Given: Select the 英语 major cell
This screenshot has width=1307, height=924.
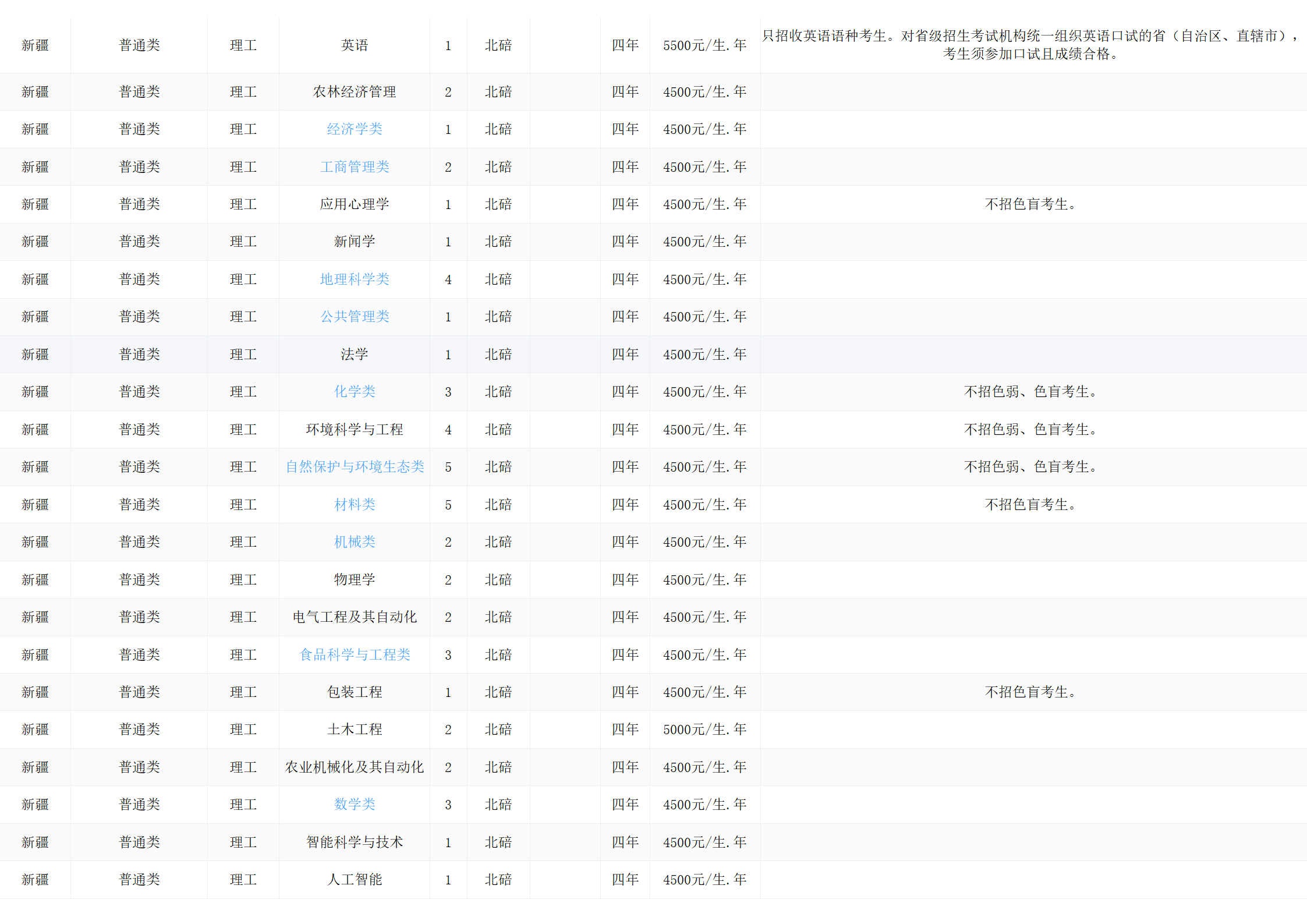Looking at the screenshot, I should pos(354,45).
